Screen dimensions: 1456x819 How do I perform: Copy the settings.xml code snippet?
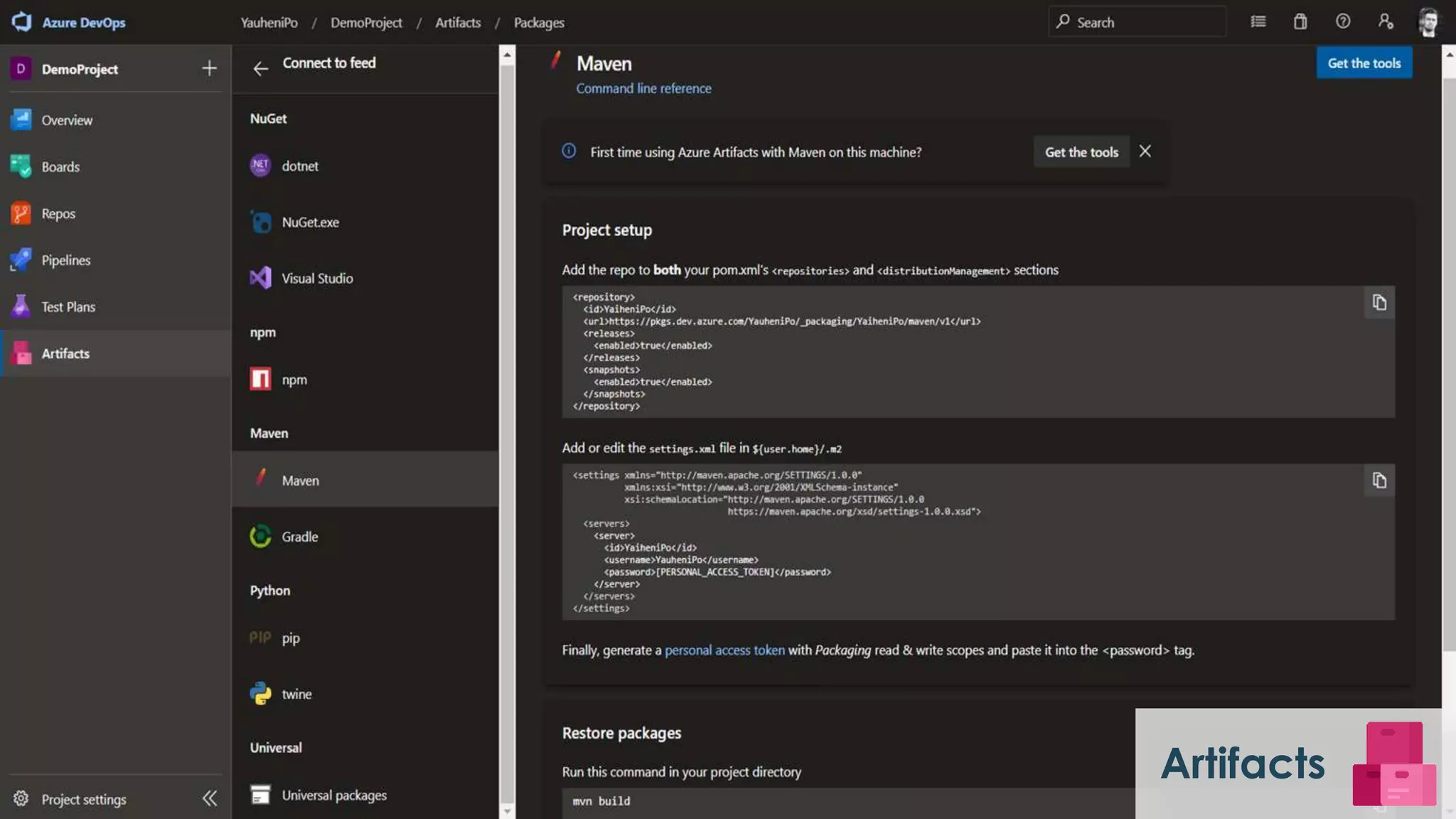tap(1379, 481)
